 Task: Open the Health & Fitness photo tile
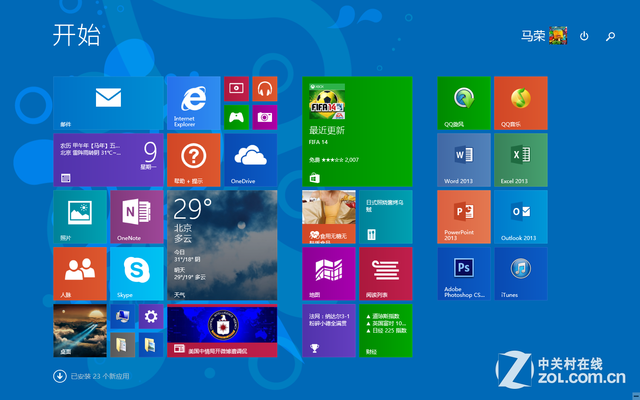pyautogui.click(x=329, y=217)
